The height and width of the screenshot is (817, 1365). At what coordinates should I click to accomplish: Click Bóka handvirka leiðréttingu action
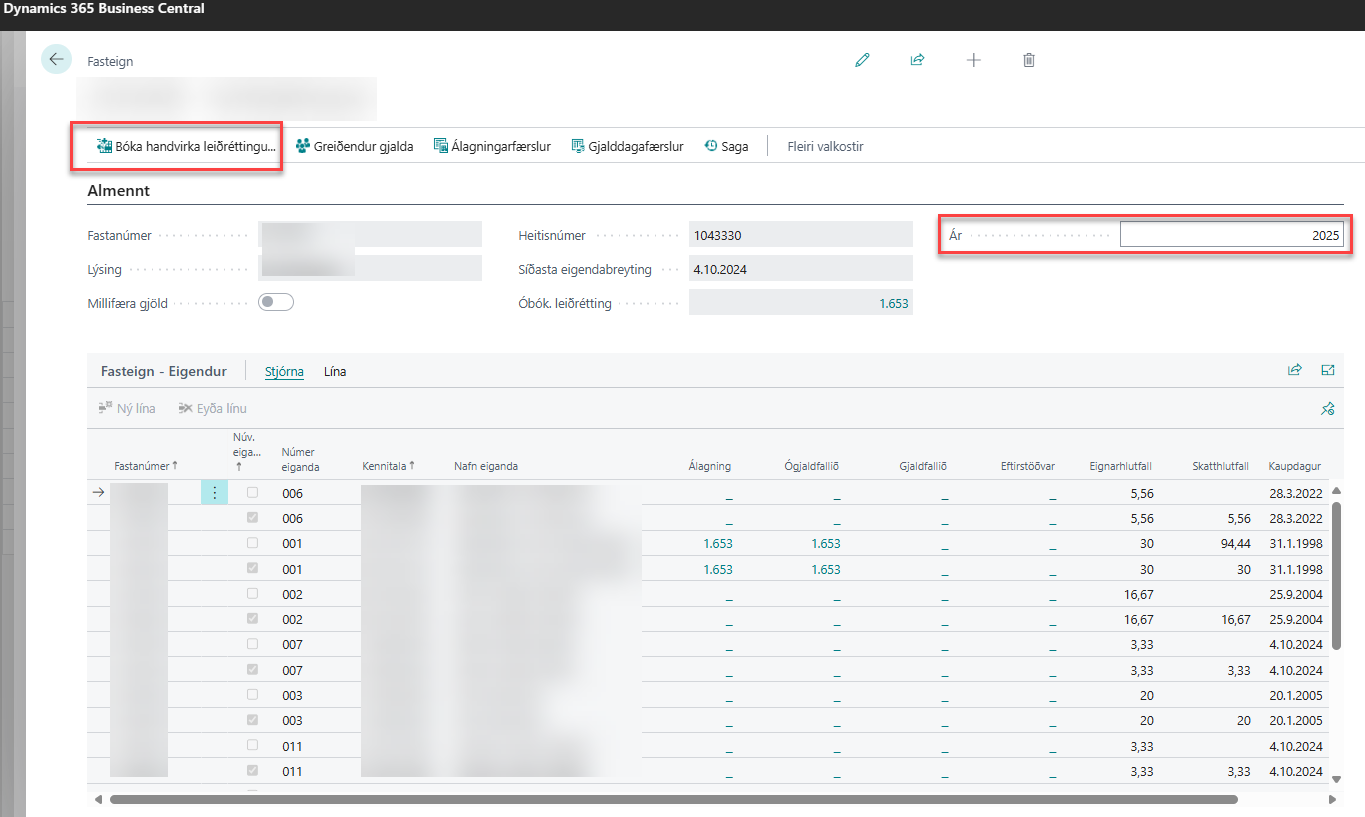[x=186, y=146]
